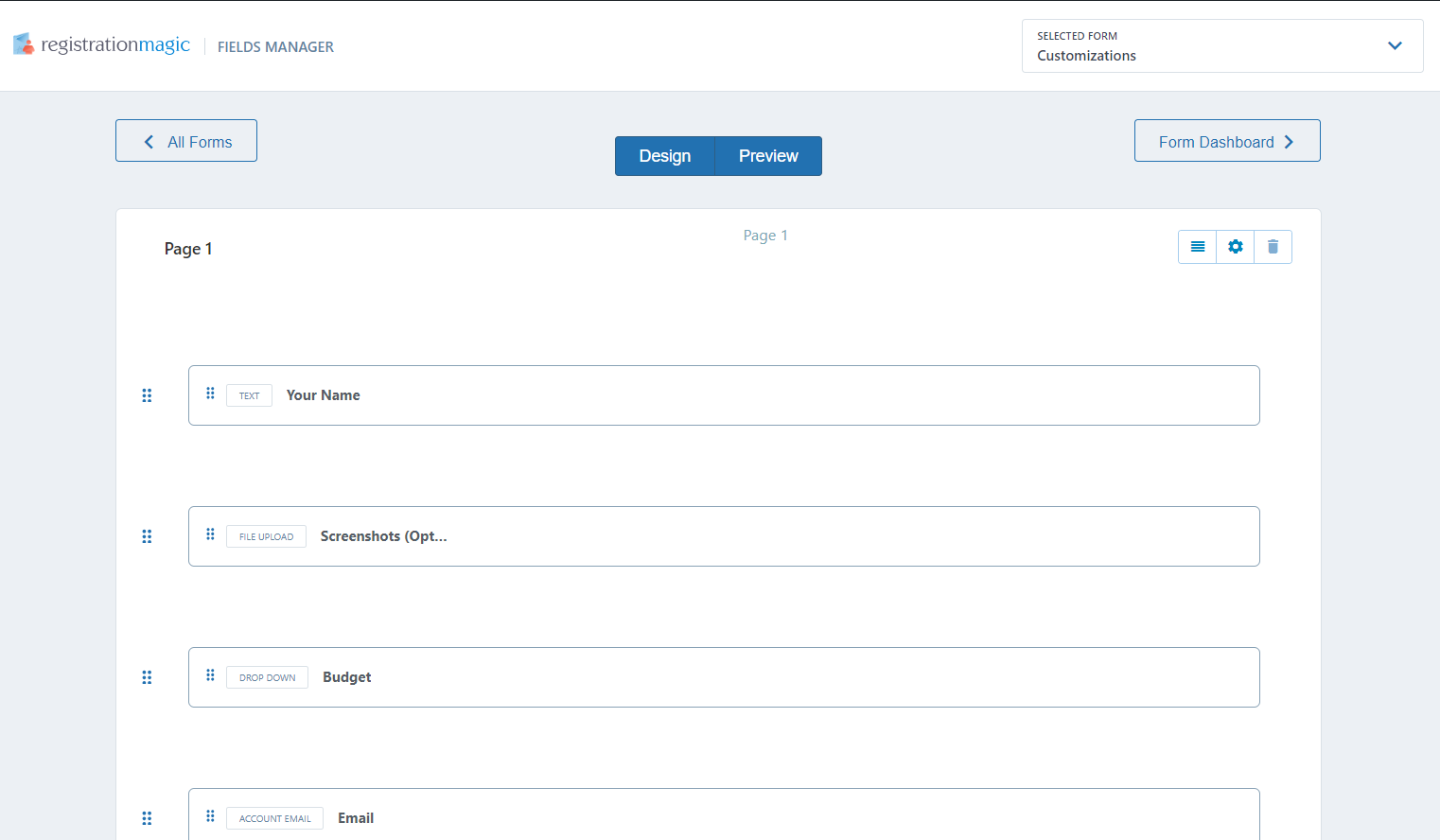Screen dimensions: 1440x840
Task: Click the RegistrationMagic logo icon
Action: (x=24, y=44)
